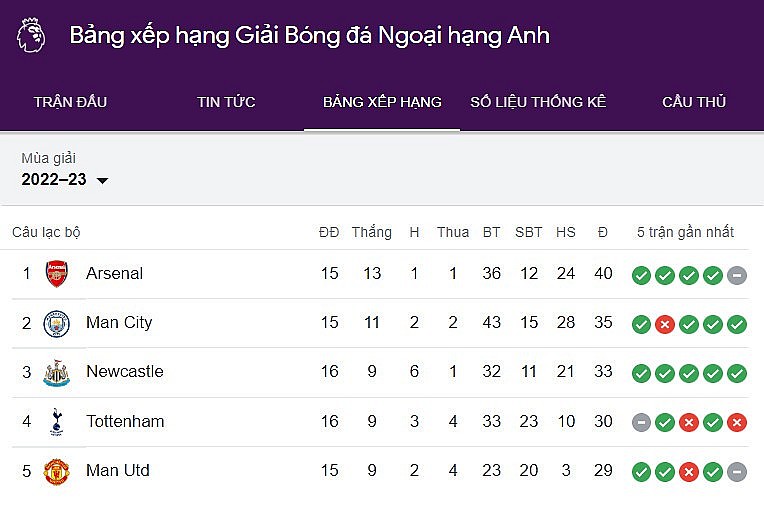Click the Arsenal club crest
The height and width of the screenshot is (509, 764).
pyautogui.click(x=57, y=274)
